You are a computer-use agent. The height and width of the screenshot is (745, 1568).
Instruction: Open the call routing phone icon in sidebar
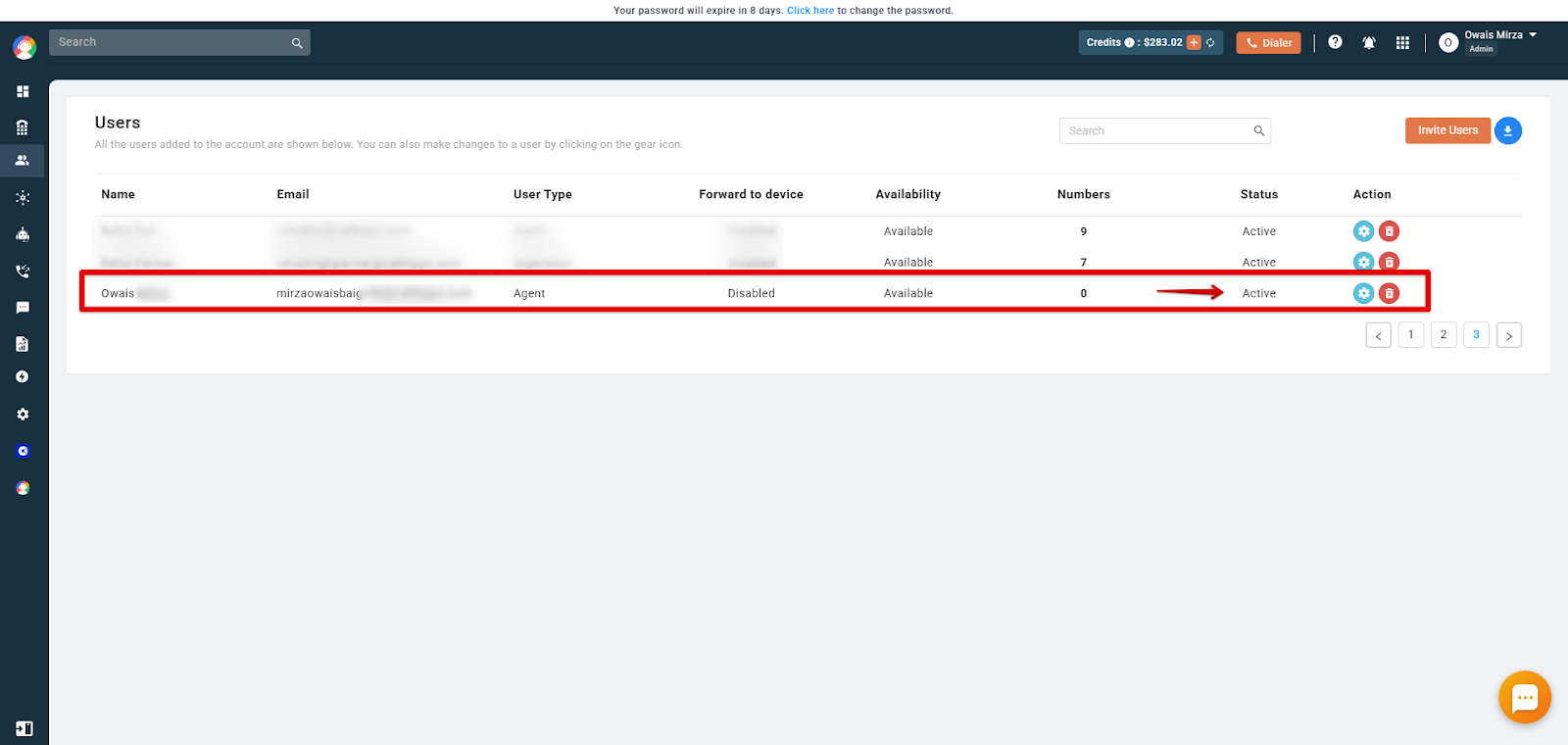click(x=23, y=272)
